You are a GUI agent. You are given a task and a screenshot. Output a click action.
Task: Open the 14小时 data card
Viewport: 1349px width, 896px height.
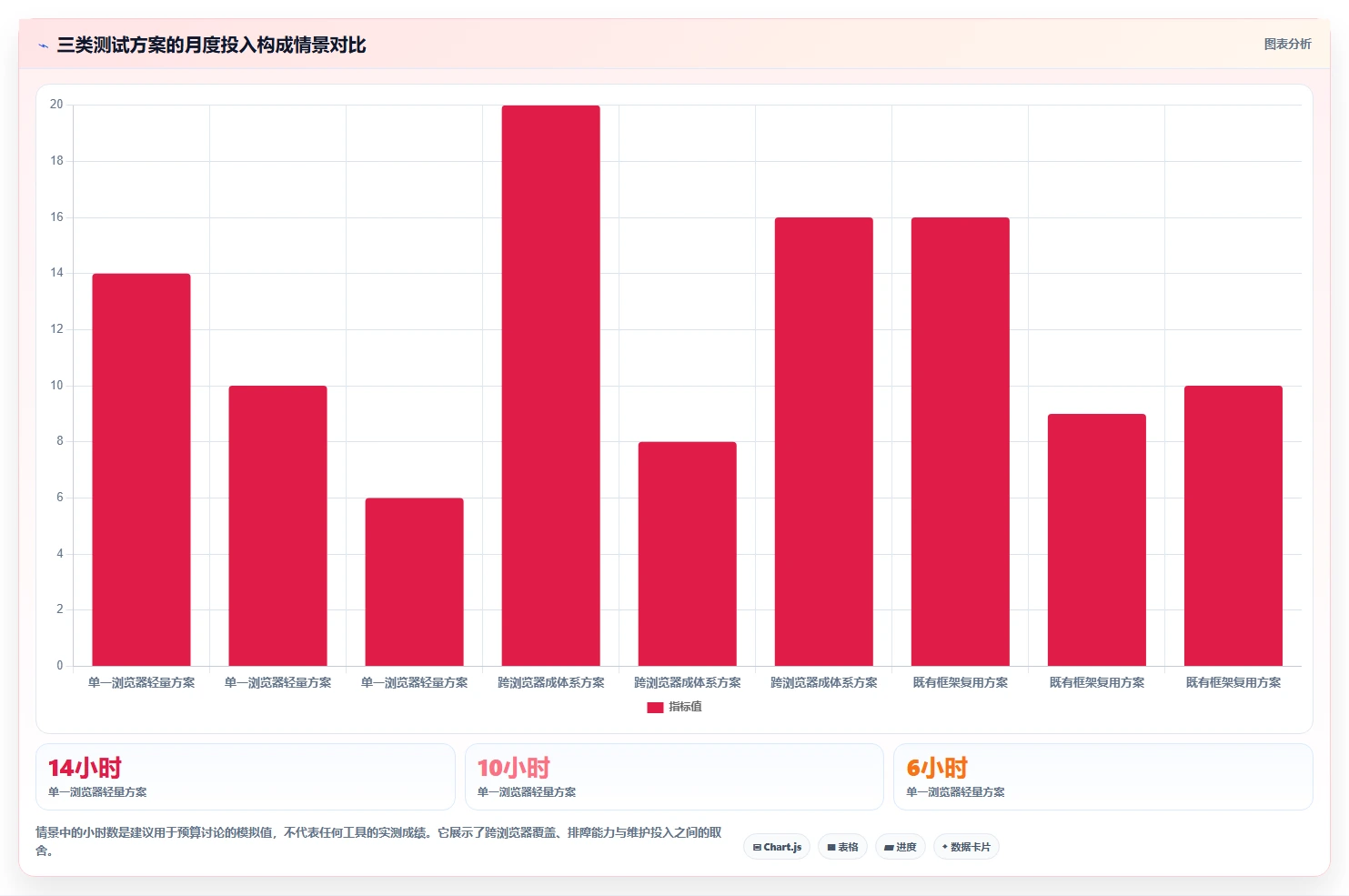pos(246,777)
